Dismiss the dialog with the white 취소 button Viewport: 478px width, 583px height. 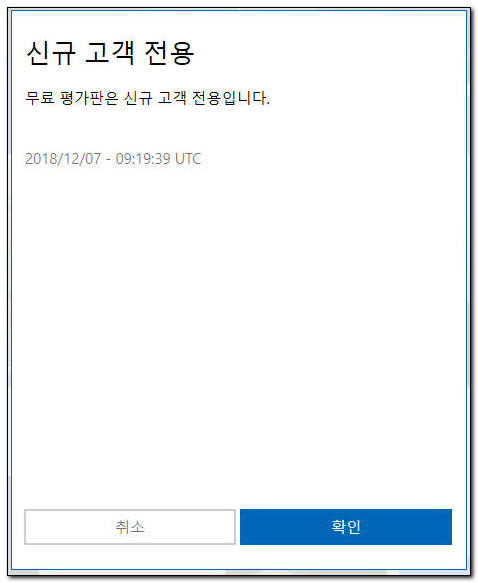(130, 526)
